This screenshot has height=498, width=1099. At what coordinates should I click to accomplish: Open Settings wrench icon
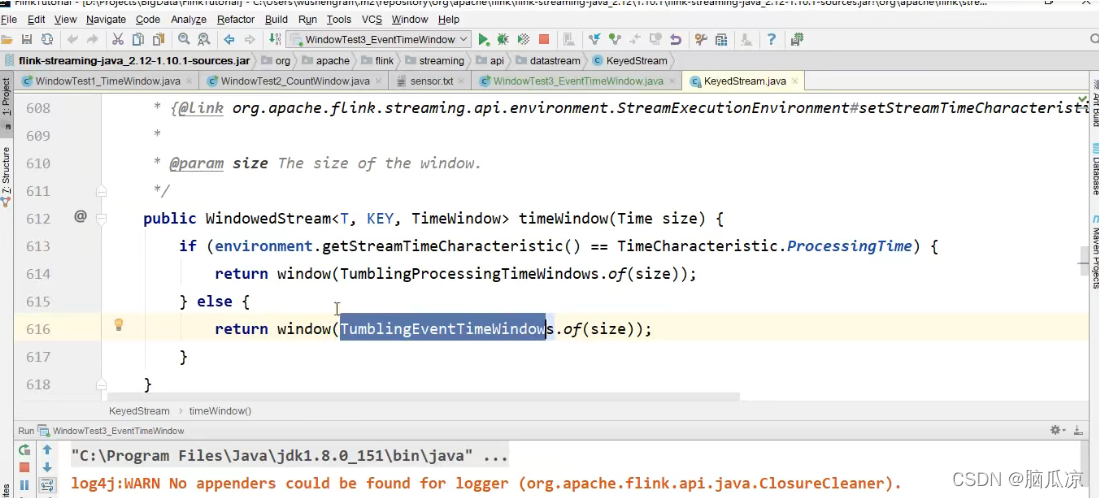pos(701,40)
